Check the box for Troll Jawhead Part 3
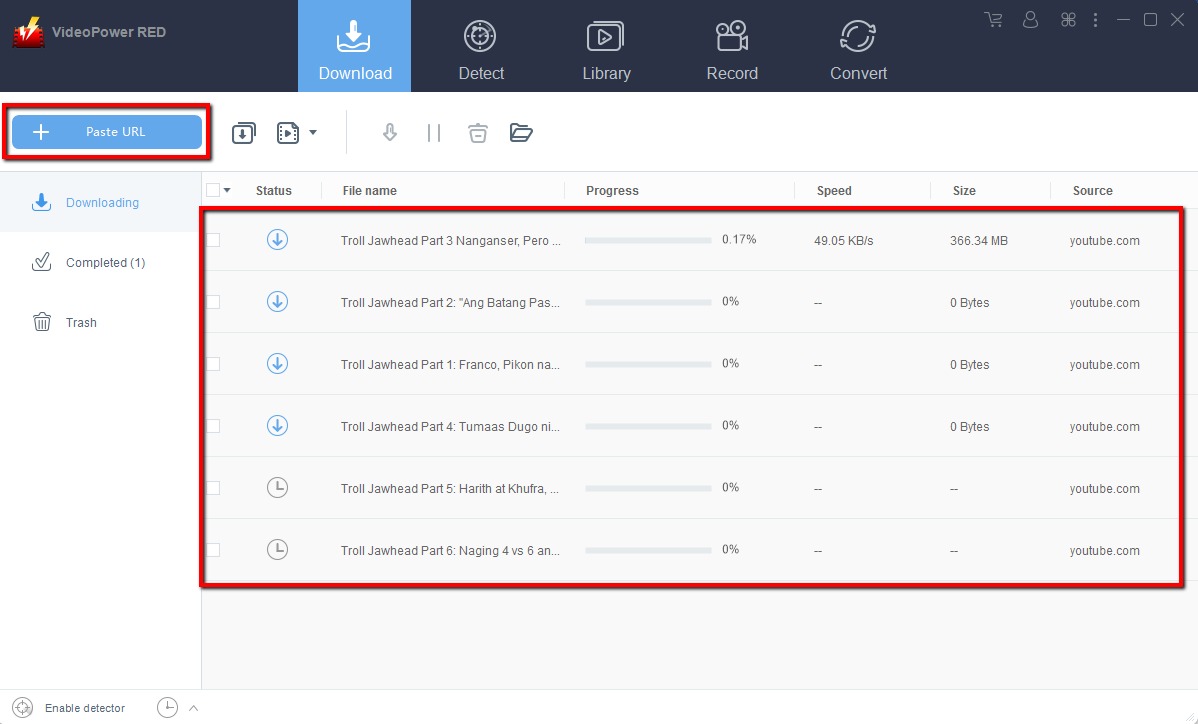This screenshot has width=1198, height=724. point(213,240)
